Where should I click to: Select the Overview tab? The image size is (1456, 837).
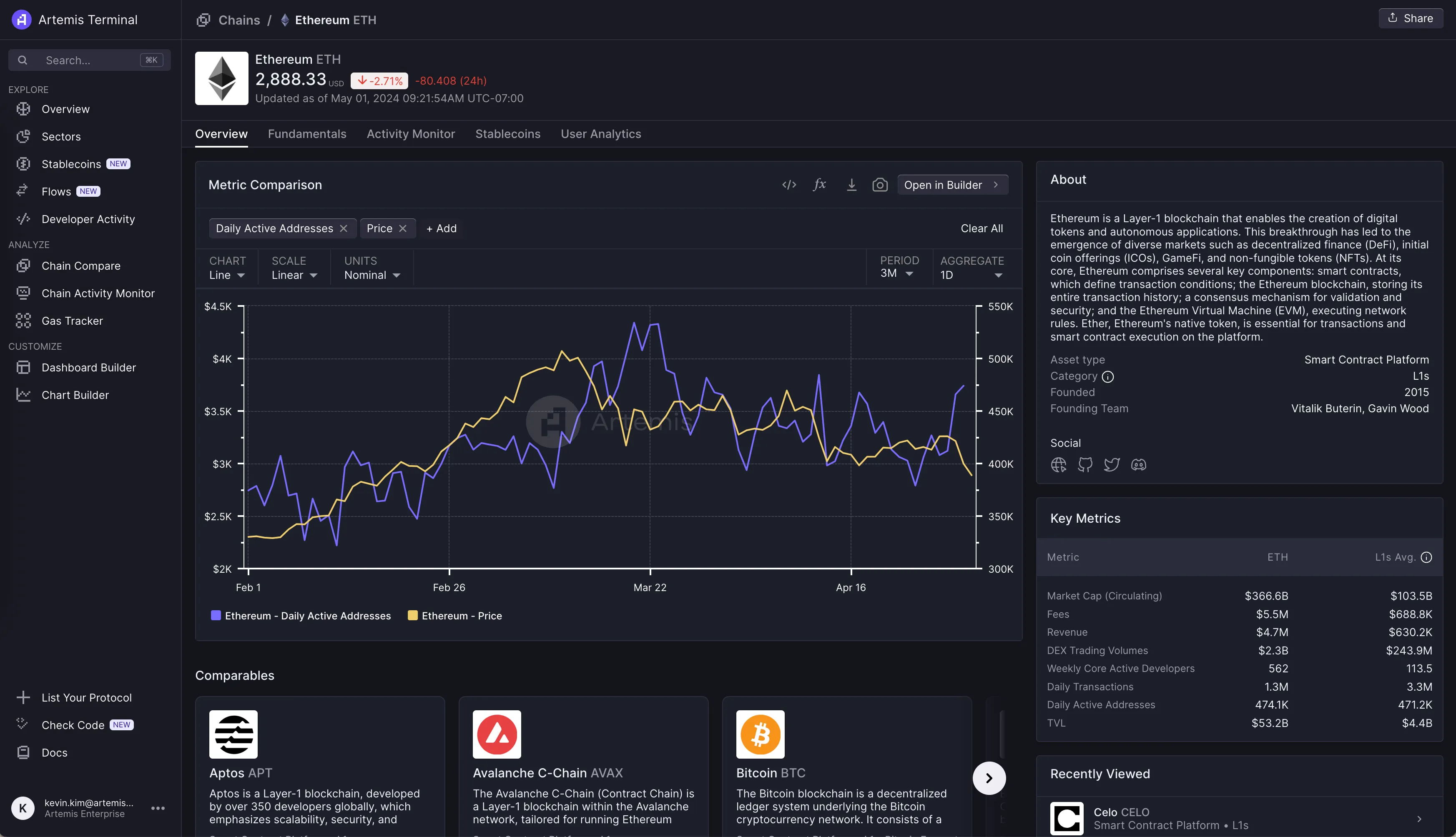(221, 134)
